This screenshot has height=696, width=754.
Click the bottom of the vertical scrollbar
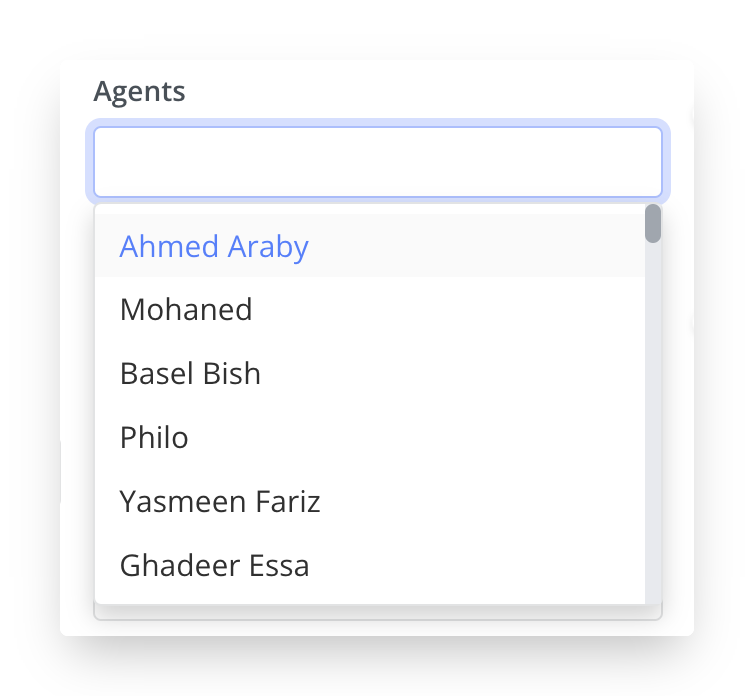(x=653, y=592)
